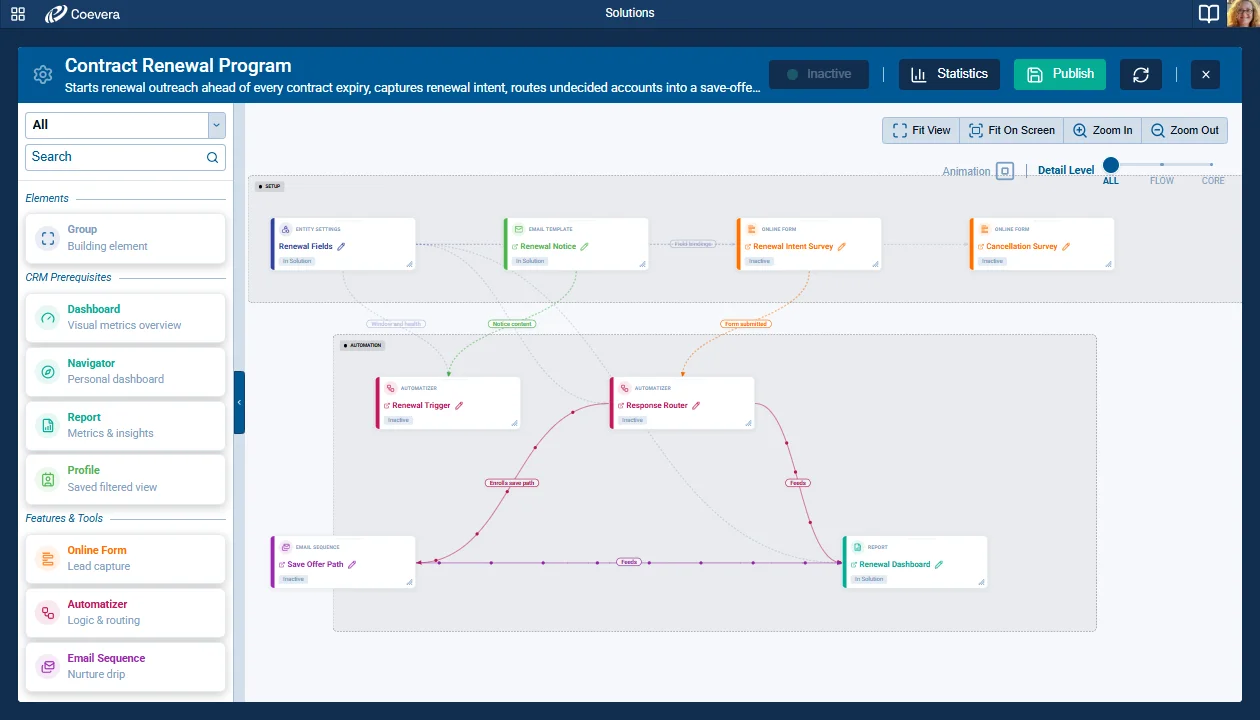Click Fit View button
This screenshot has width=1260, height=720.
tap(921, 130)
